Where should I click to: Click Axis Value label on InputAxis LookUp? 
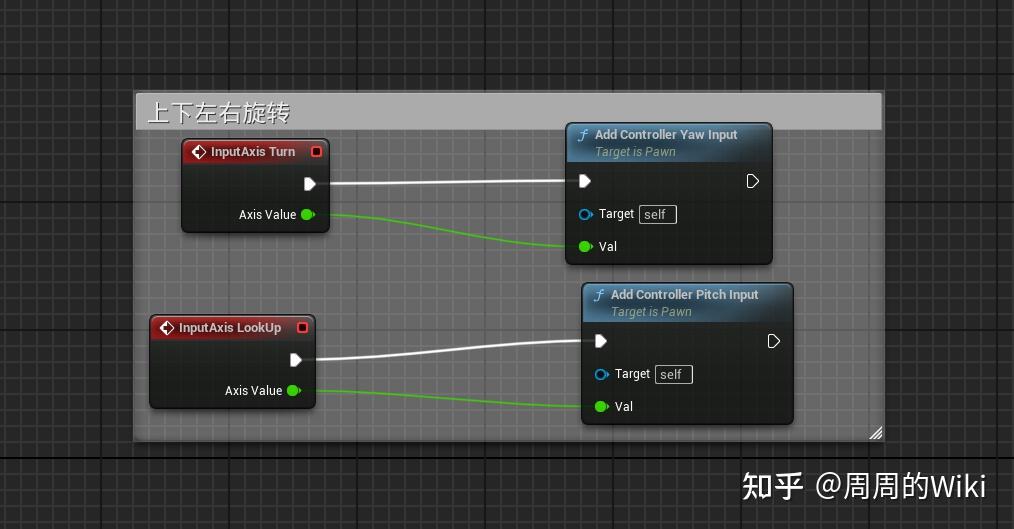(253, 391)
